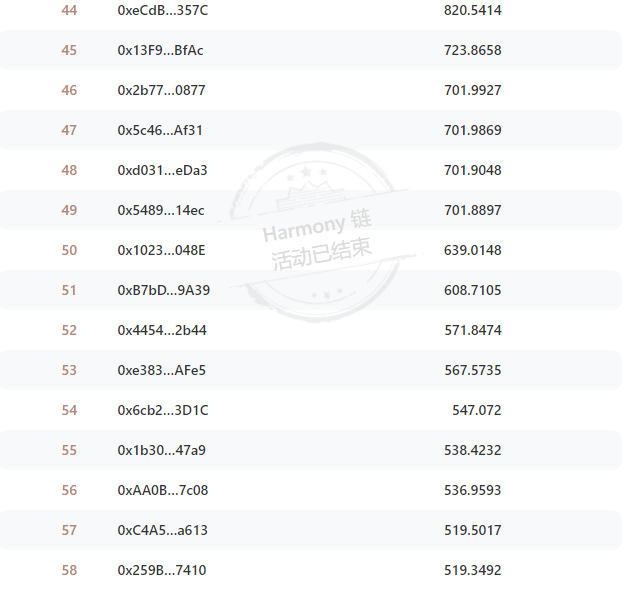Screen dimensions: 629x590
Task: Open wallet 0xC4A5...a613
Action: tap(162, 530)
